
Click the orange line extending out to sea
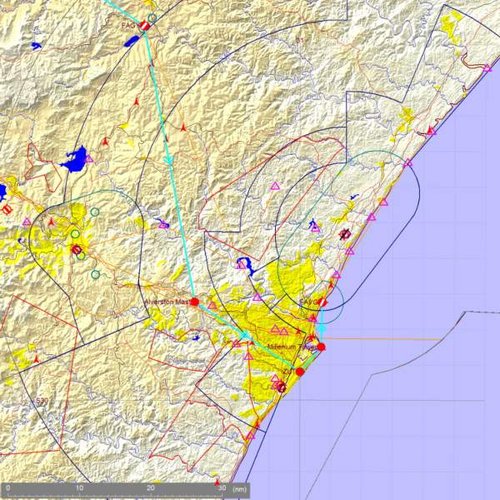pos(383,339)
